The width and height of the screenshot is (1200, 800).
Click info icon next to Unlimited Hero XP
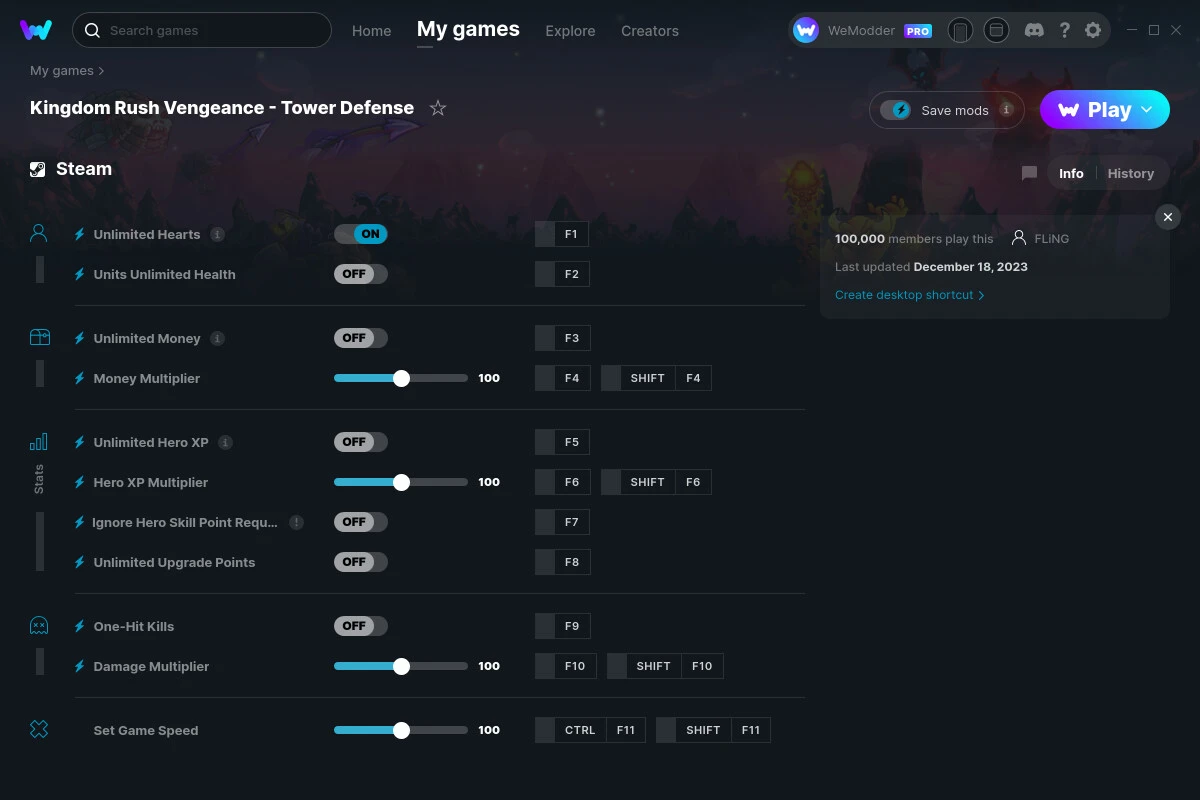click(x=225, y=442)
